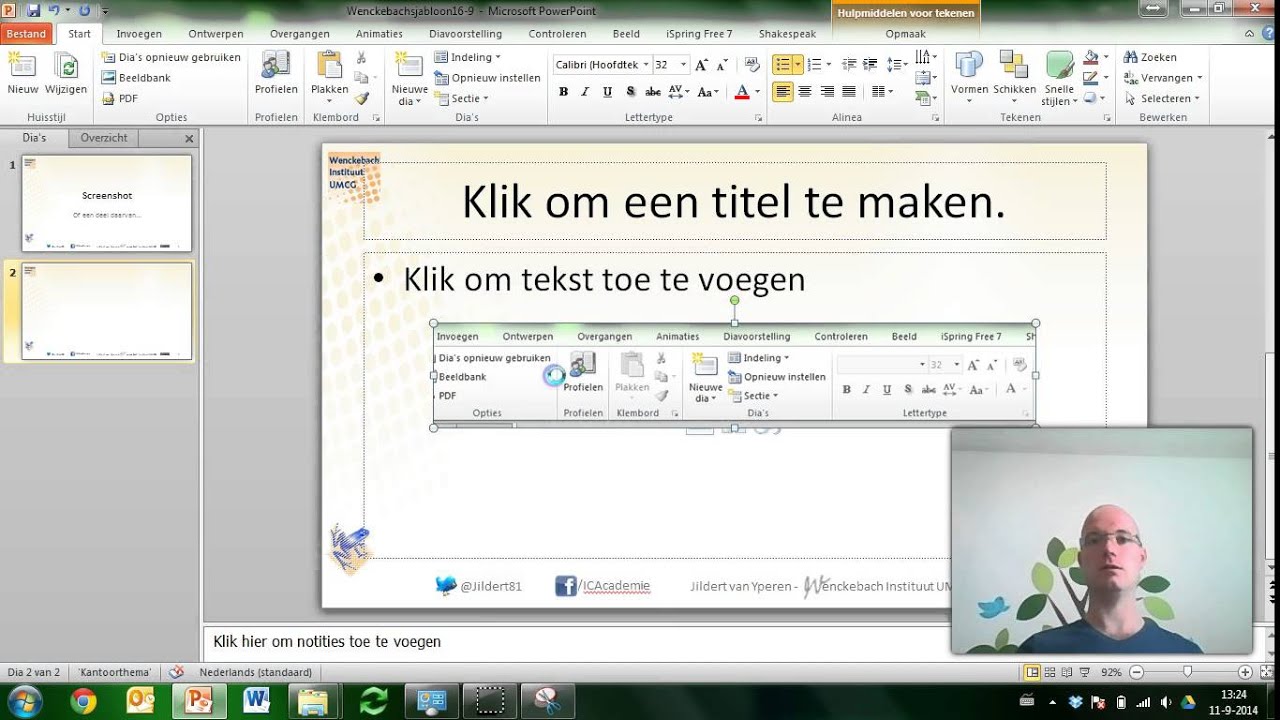Switch to slide sorter view icon
This screenshot has width=1280, height=720.
coord(1049,672)
